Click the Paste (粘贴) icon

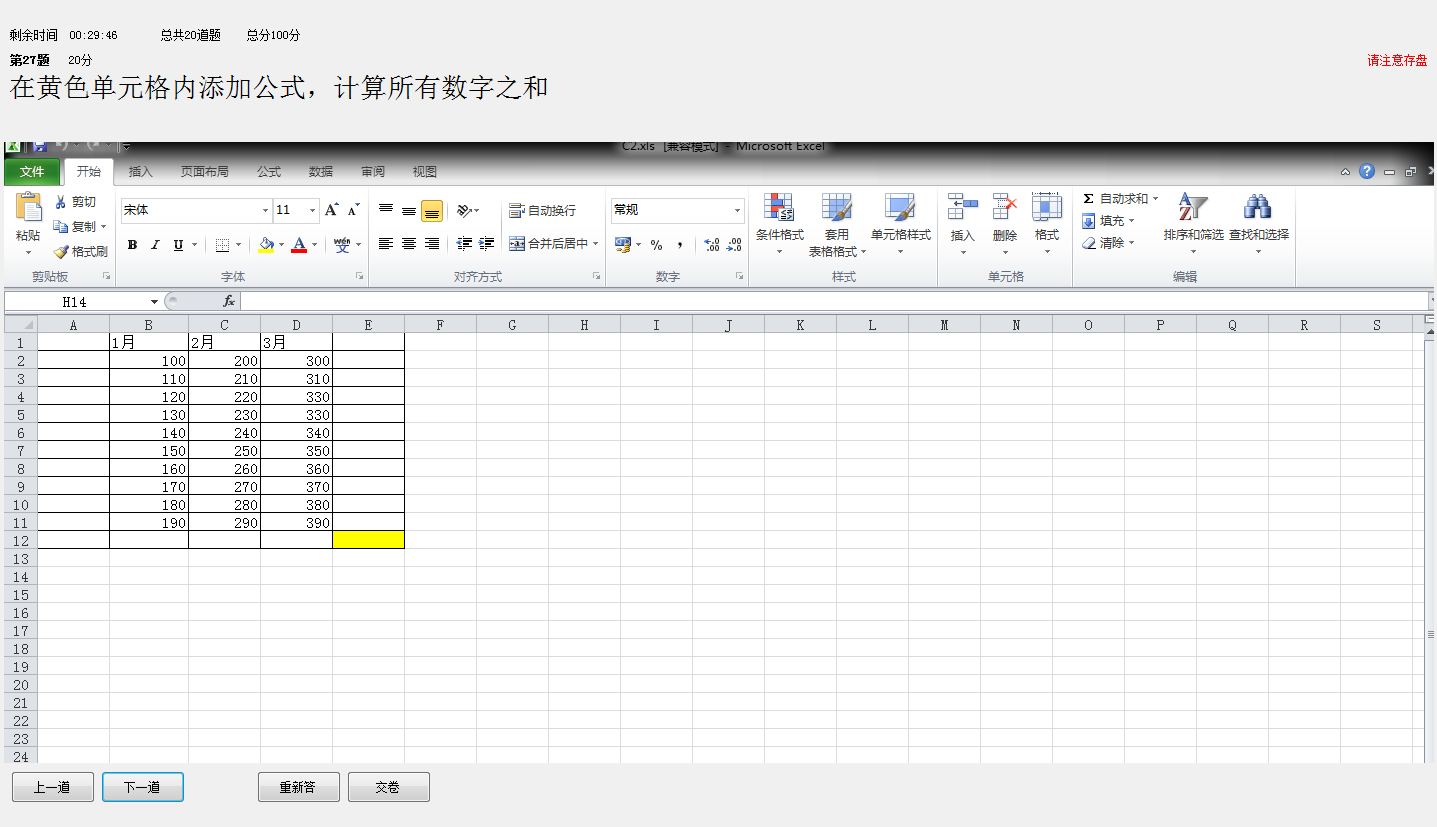[x=28, y=208]
